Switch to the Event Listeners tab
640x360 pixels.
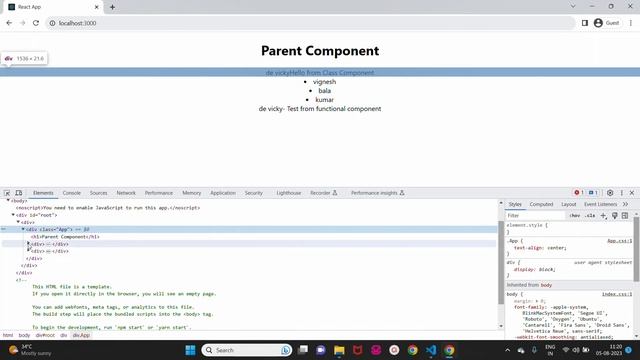pyautogui.click(x=600, y=204)
